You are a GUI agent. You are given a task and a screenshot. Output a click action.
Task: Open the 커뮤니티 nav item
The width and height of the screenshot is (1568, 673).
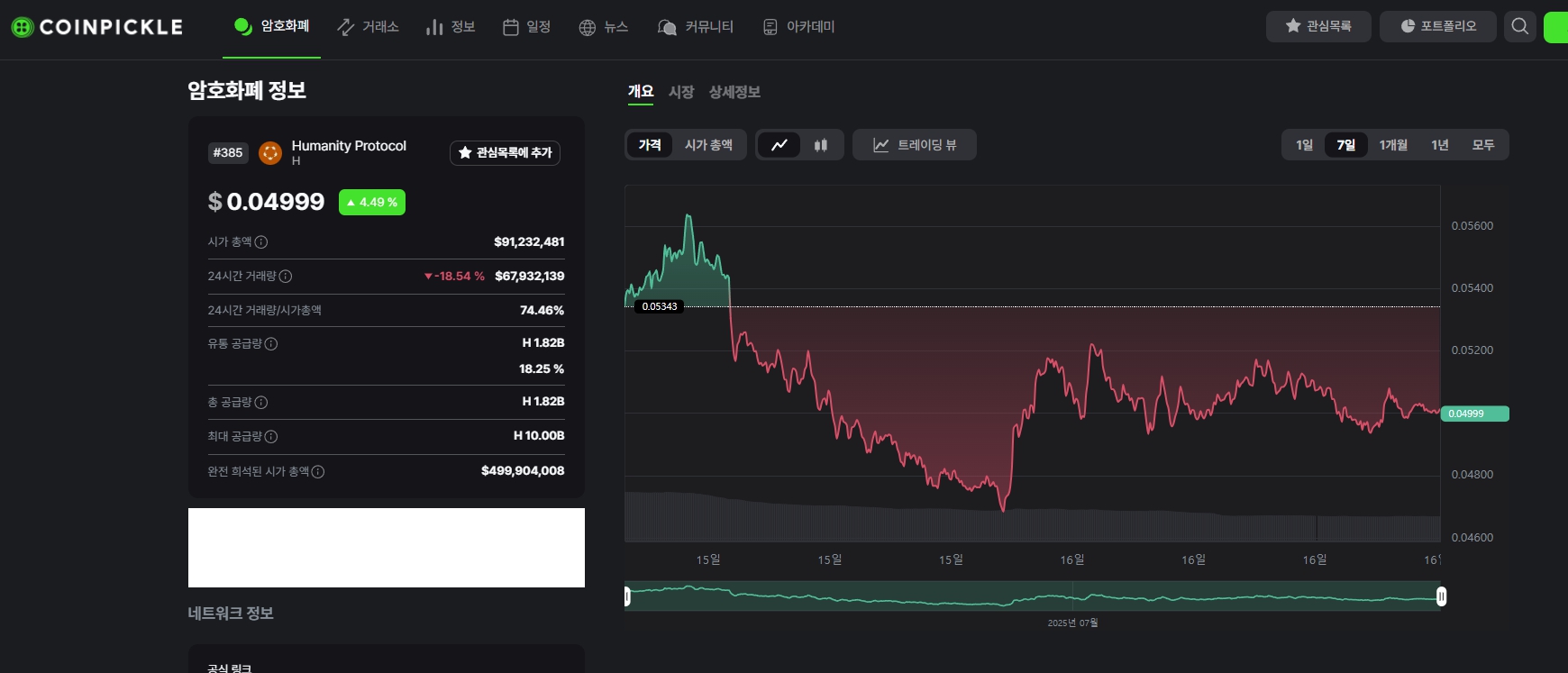(696, 27)
